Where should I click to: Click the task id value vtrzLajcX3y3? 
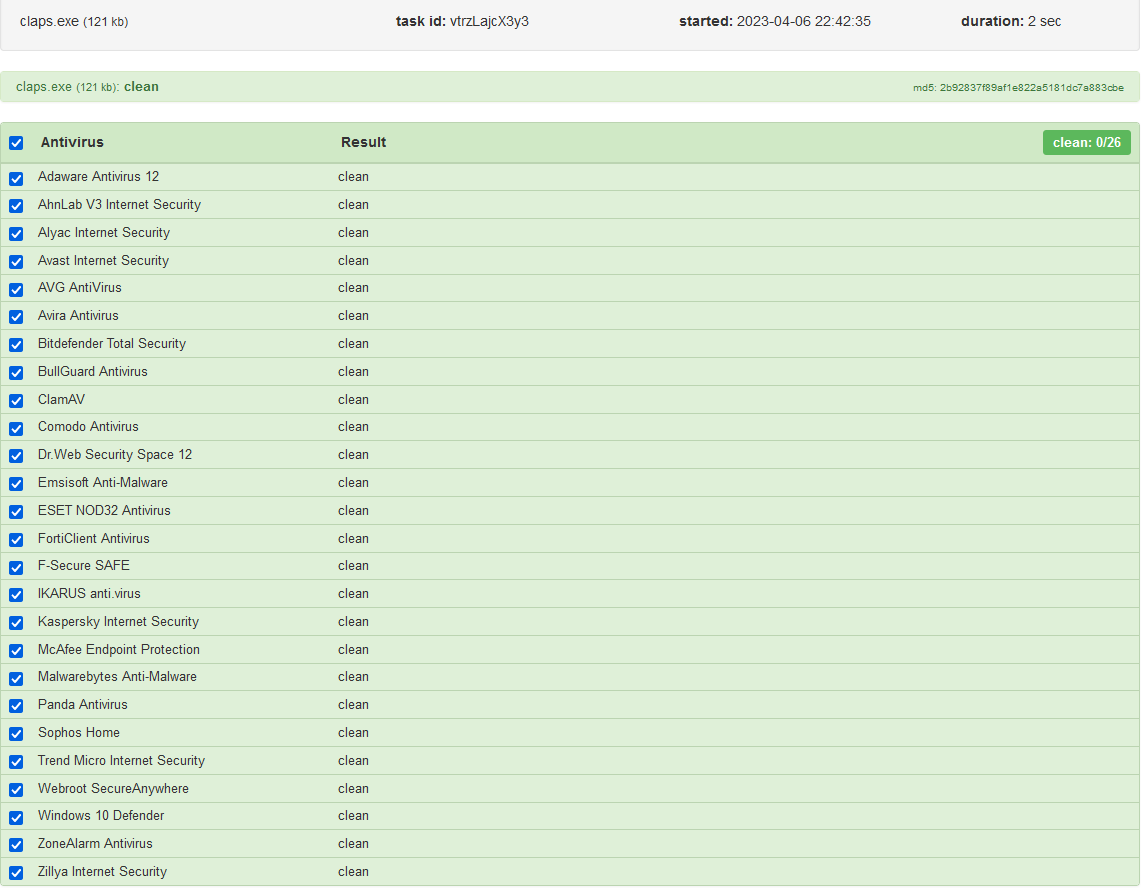point(489,21)
